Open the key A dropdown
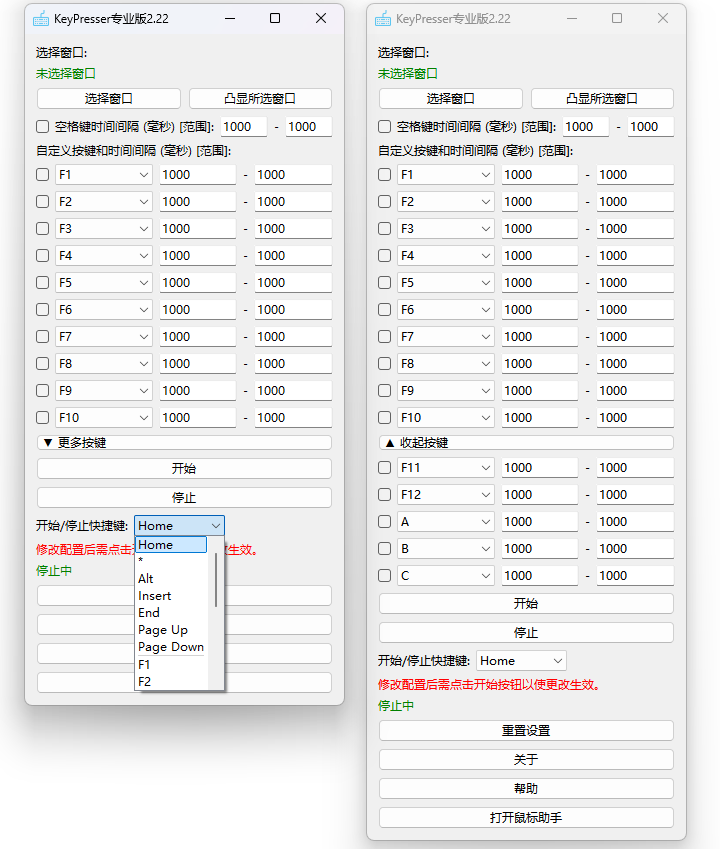 (x=446, y=522)
